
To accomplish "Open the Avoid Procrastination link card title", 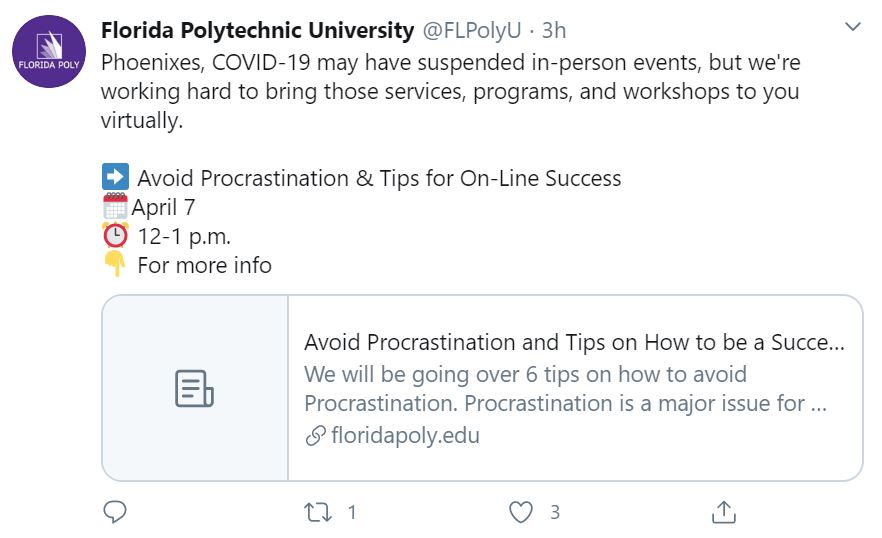I will click(574, 342).
